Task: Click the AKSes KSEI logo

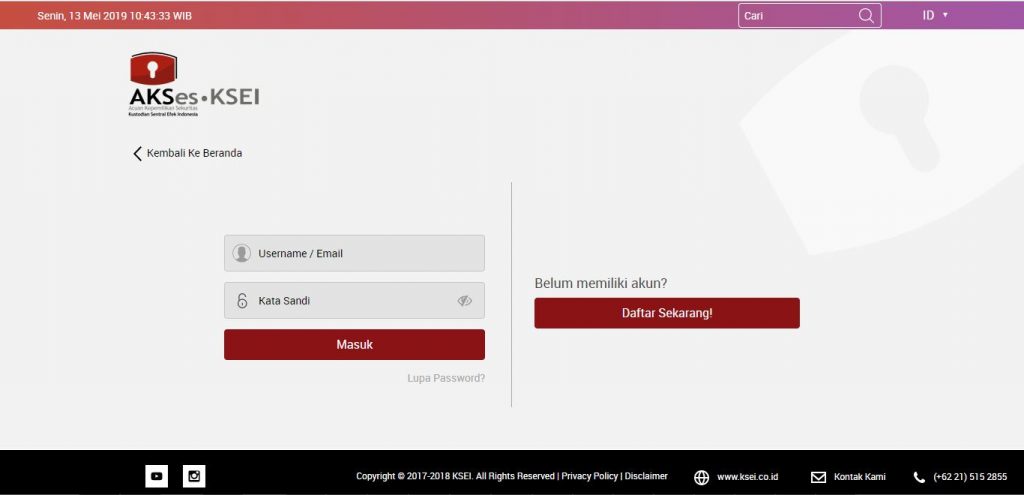Action: (x=193, y=85)
